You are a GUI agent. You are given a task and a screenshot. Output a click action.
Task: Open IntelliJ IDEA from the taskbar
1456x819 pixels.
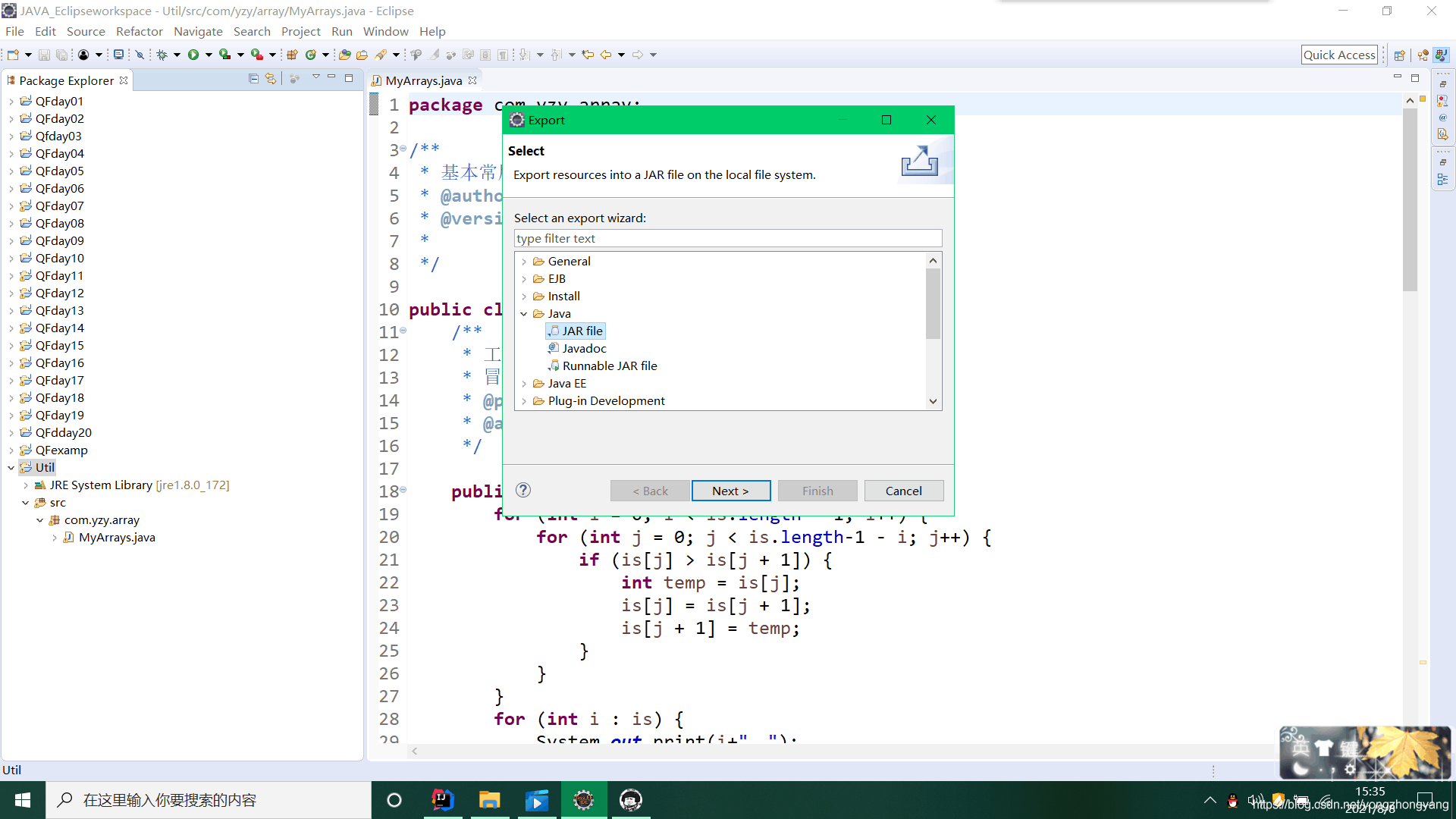click(443, 800)
